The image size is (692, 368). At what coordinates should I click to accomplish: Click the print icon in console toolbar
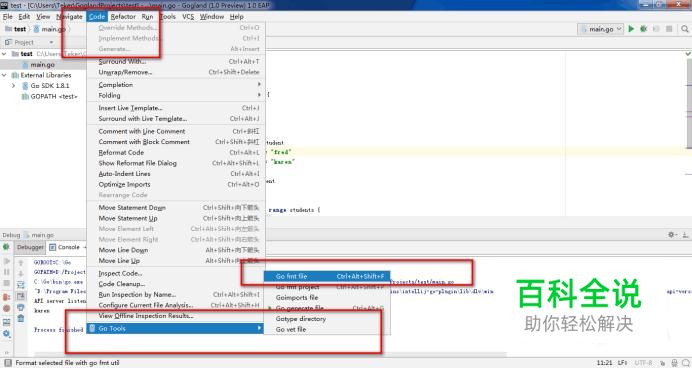[x=21, y=308]
